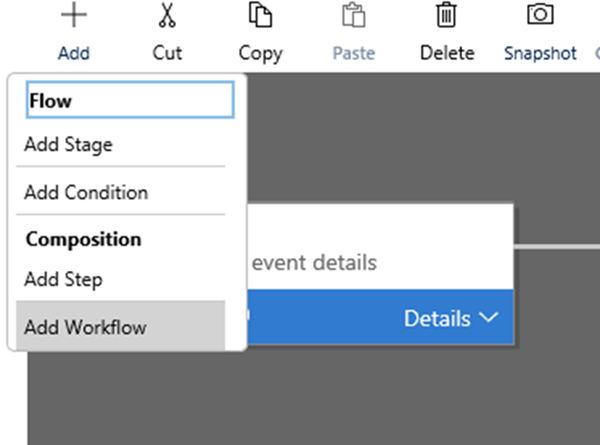Click the Copy text label
Viewport: 600px width, 445px height.
pos(260,54)
